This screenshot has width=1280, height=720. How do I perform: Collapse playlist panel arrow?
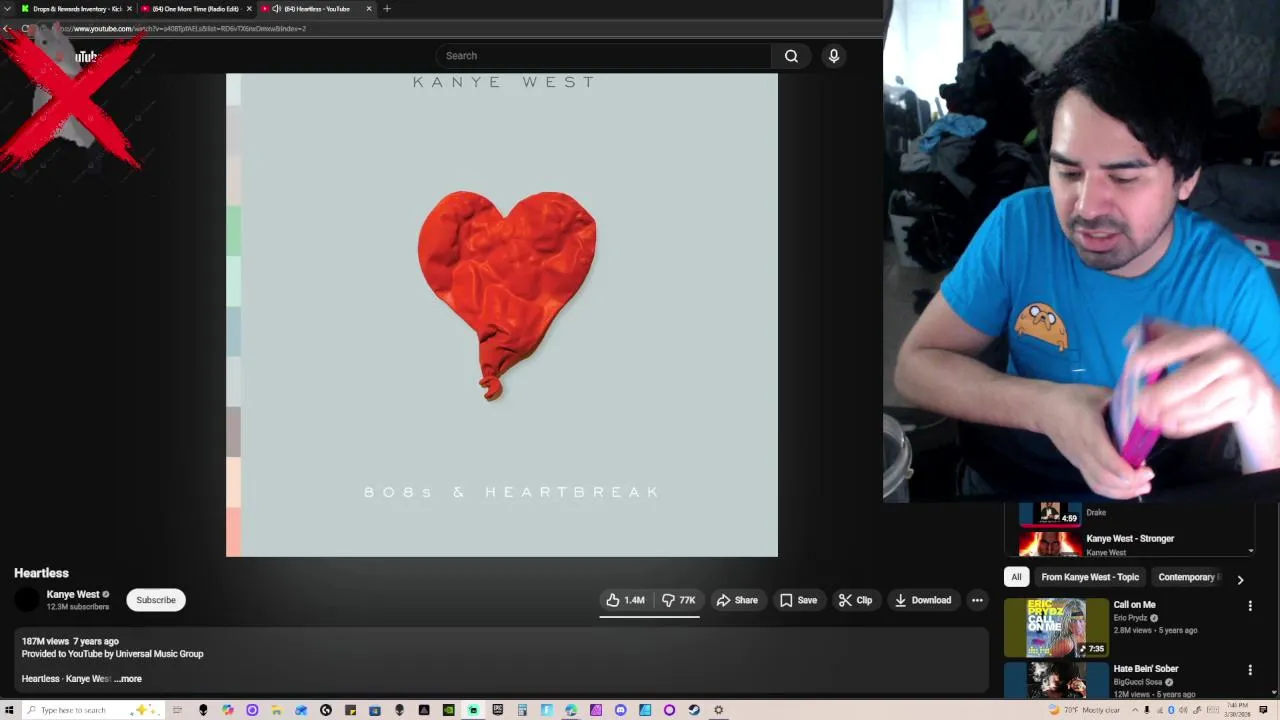click(x=1251, y=551)
